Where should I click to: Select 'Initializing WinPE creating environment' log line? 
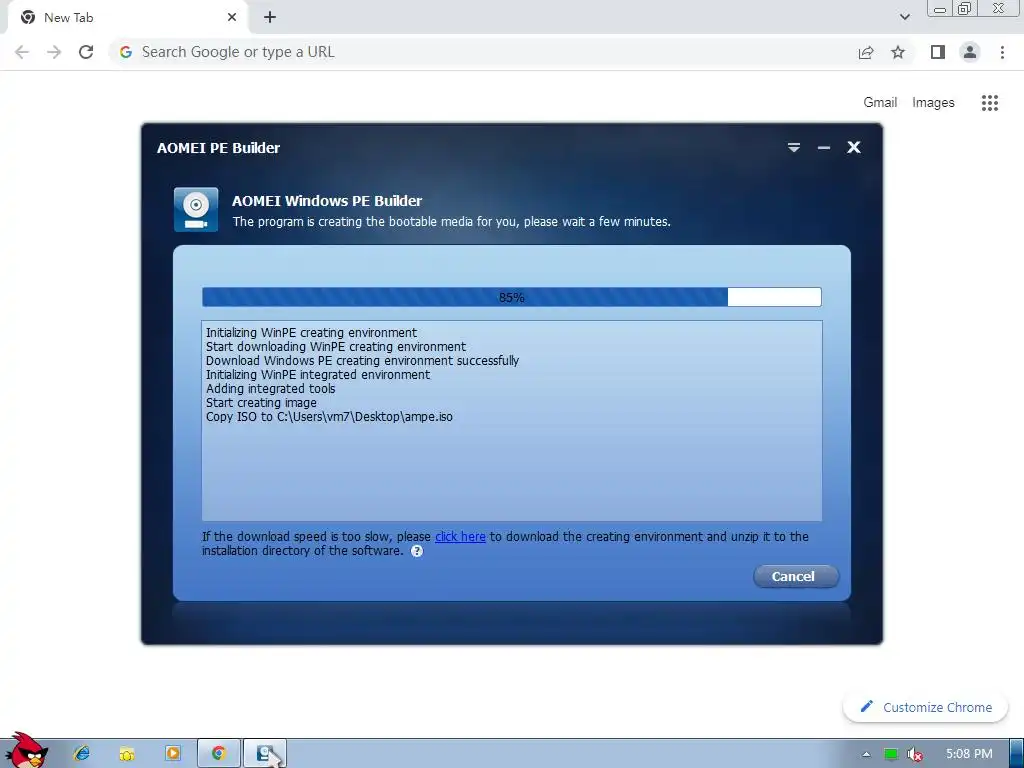coord(312,332)
